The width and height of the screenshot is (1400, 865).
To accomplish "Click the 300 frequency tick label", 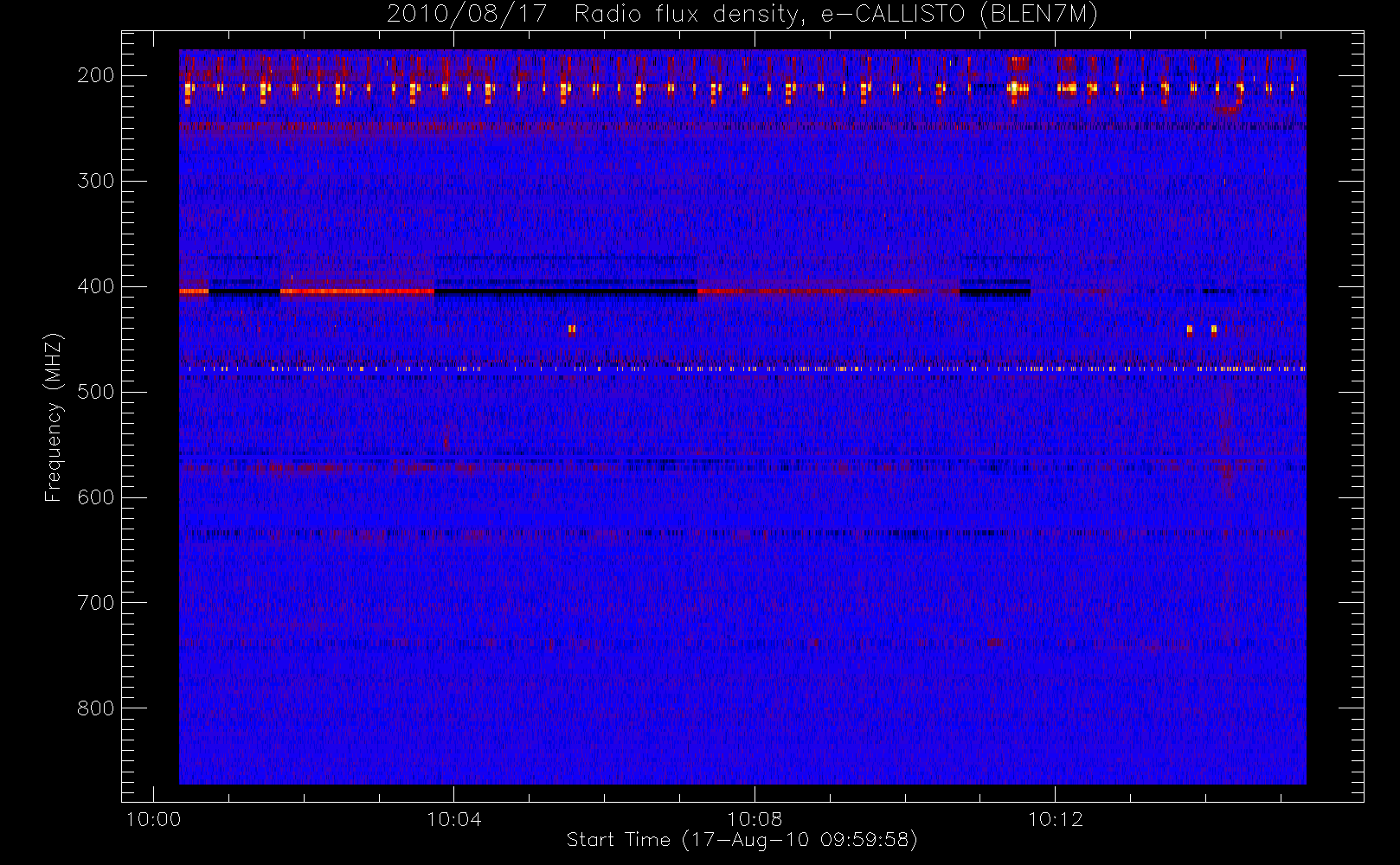I will coord(95,181).
